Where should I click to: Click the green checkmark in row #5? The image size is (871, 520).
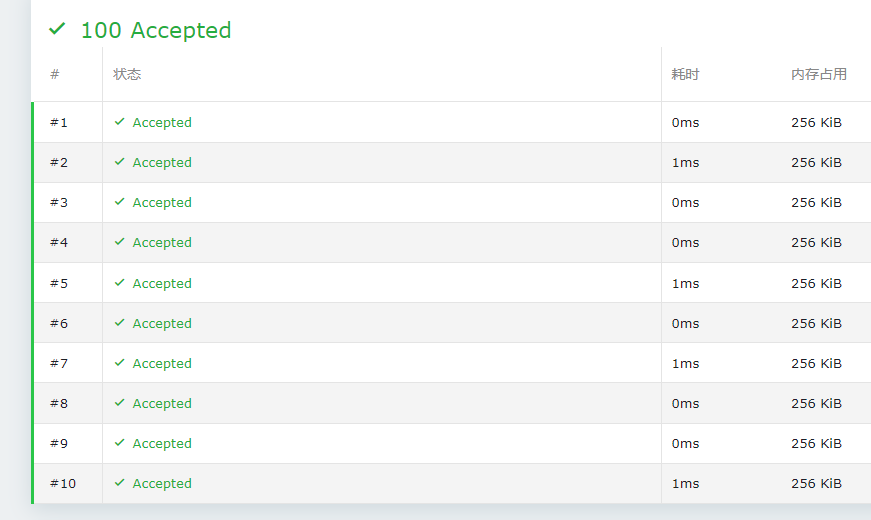(119, 283)
